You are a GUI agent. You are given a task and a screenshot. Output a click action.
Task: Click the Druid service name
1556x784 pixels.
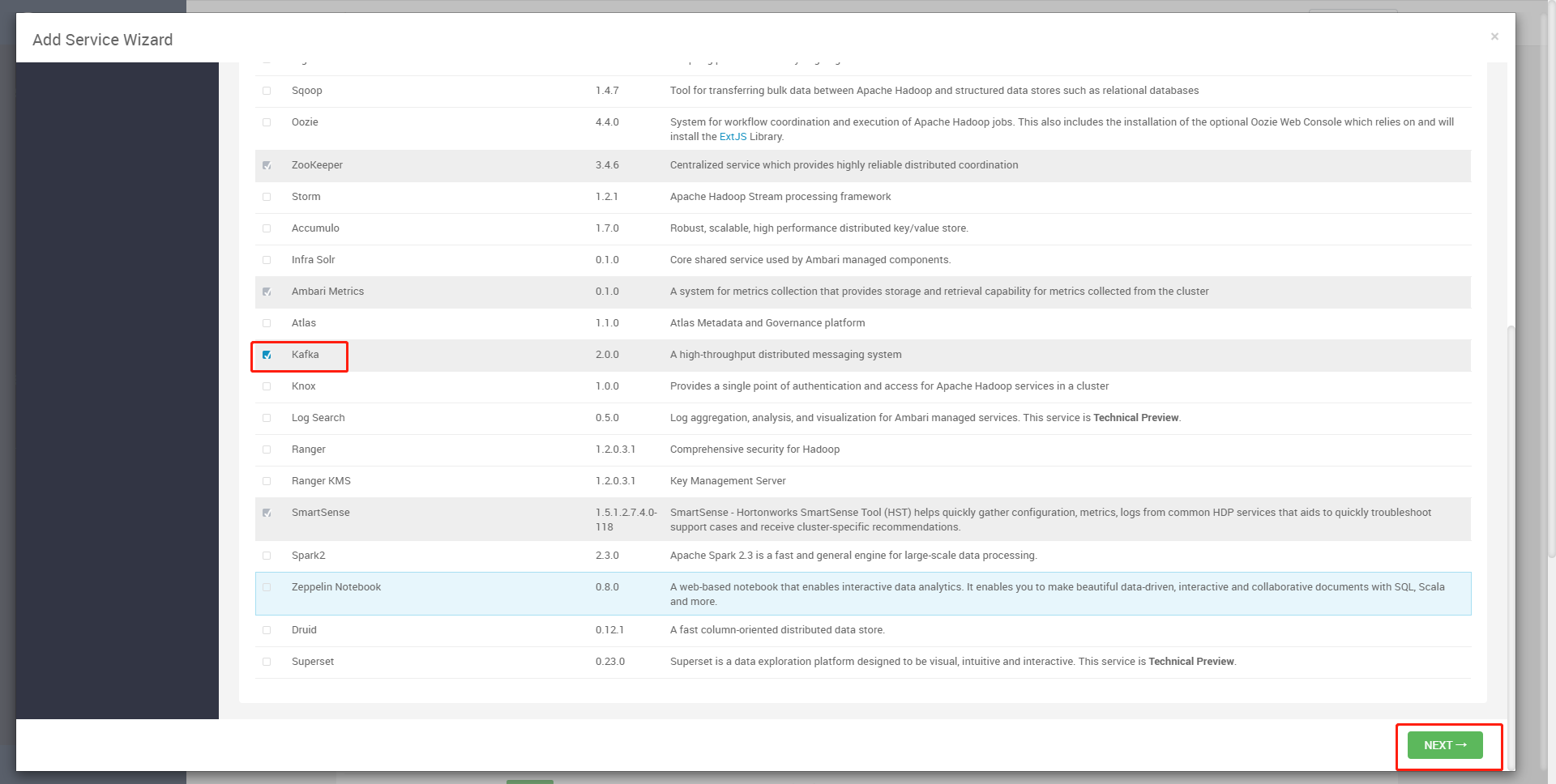(x=304, y=630)
